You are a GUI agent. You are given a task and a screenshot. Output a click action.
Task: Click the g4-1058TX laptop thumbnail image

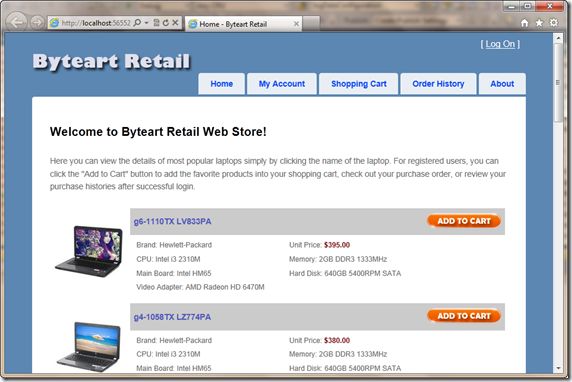pyautogui.click(x=89, y=347)
